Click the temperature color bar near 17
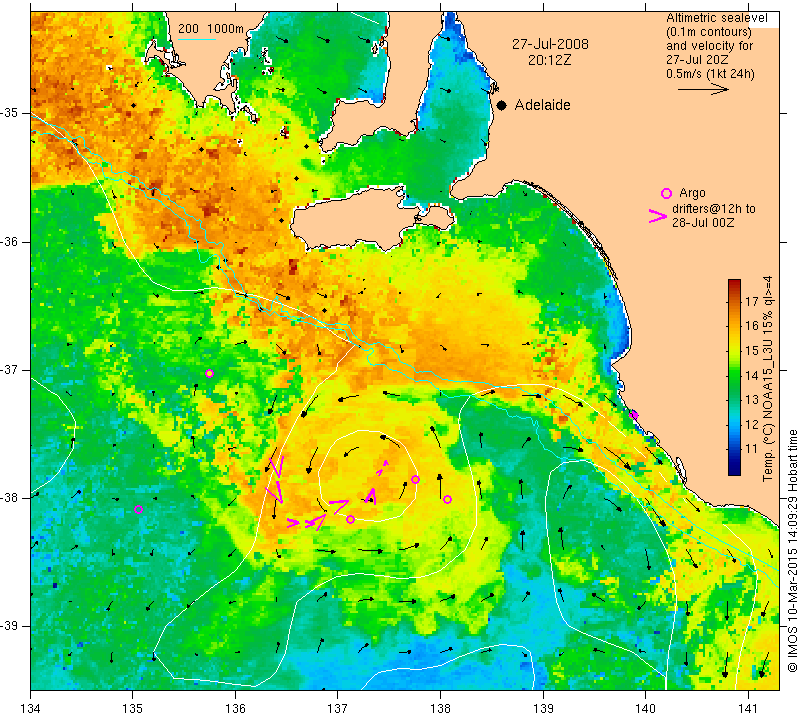 click(734, 301)
